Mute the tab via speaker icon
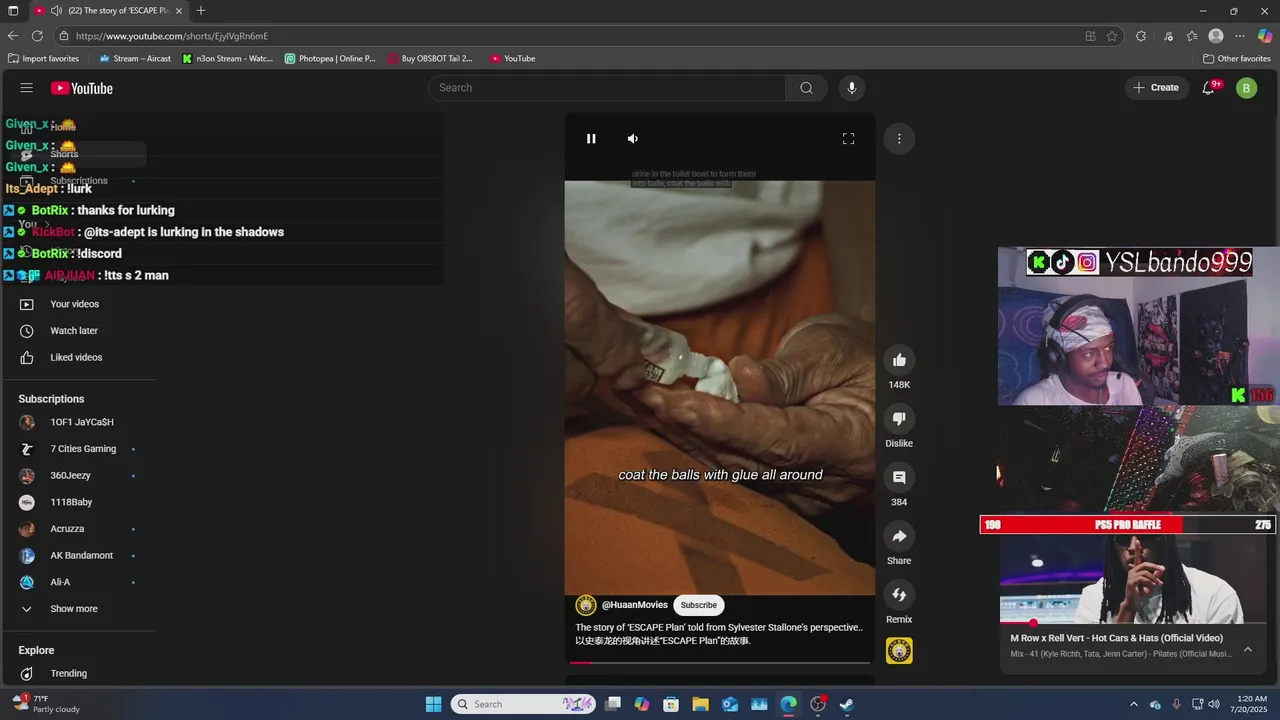Image resolution: width=1280 pixels, height=720 pixels. click(x=56, y=11)
